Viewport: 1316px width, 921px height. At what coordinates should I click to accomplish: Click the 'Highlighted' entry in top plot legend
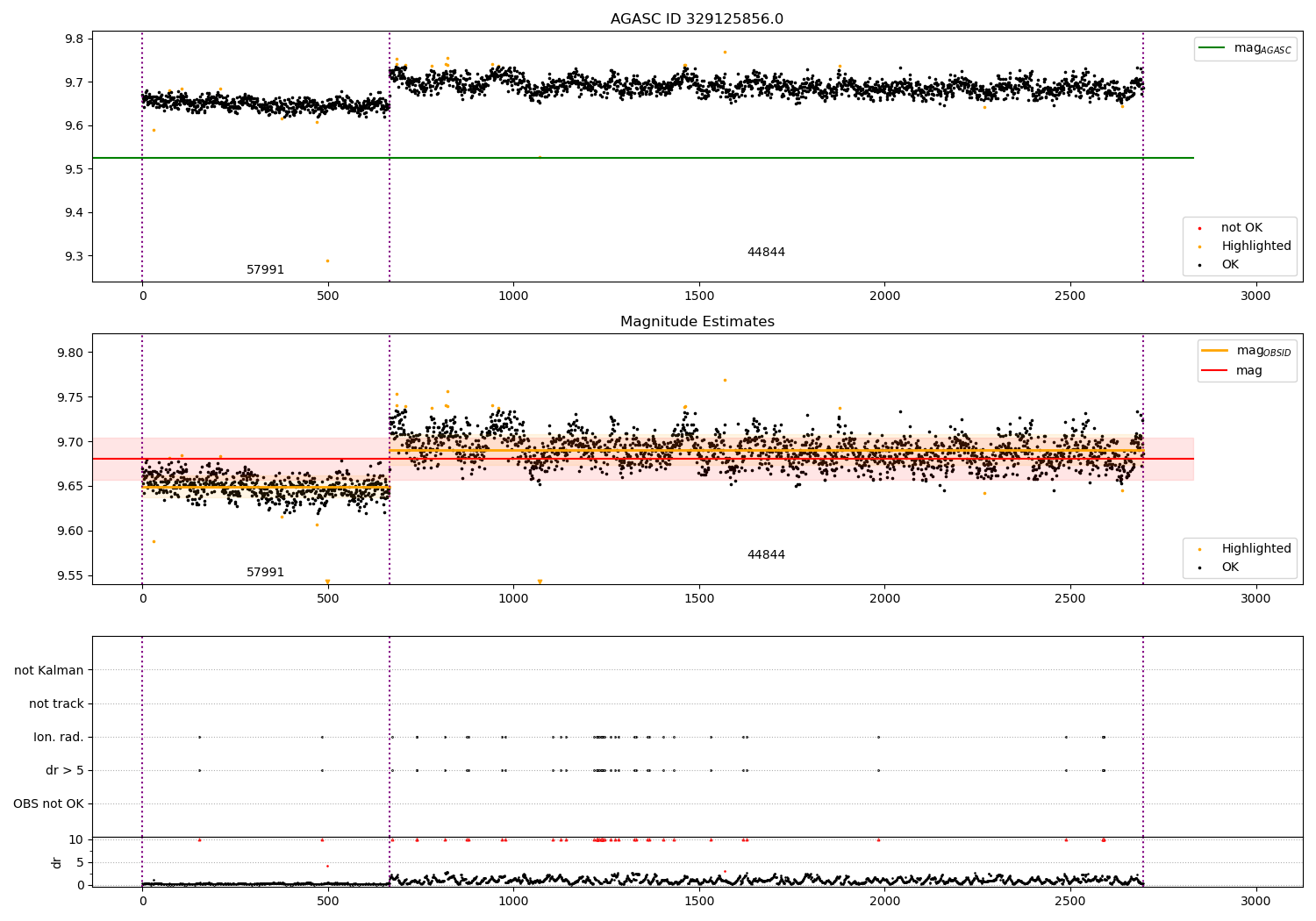point(1255,246)
